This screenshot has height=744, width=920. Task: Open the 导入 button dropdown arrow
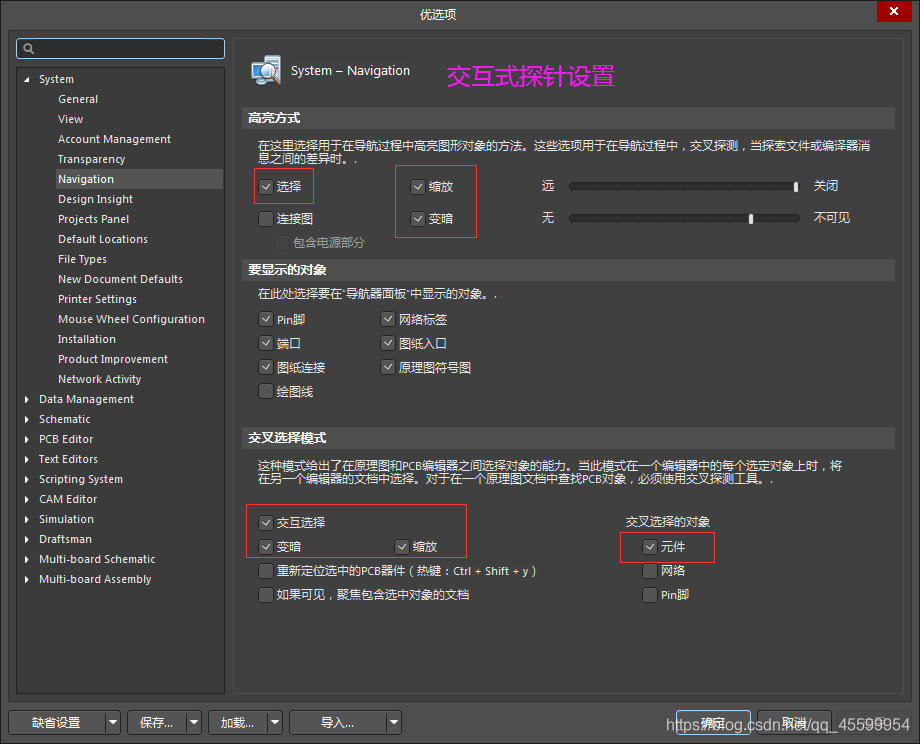coord(394,721)
